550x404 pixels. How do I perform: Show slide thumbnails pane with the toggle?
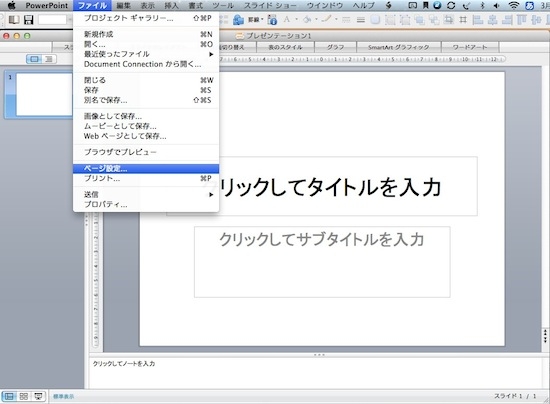point(34,59)
